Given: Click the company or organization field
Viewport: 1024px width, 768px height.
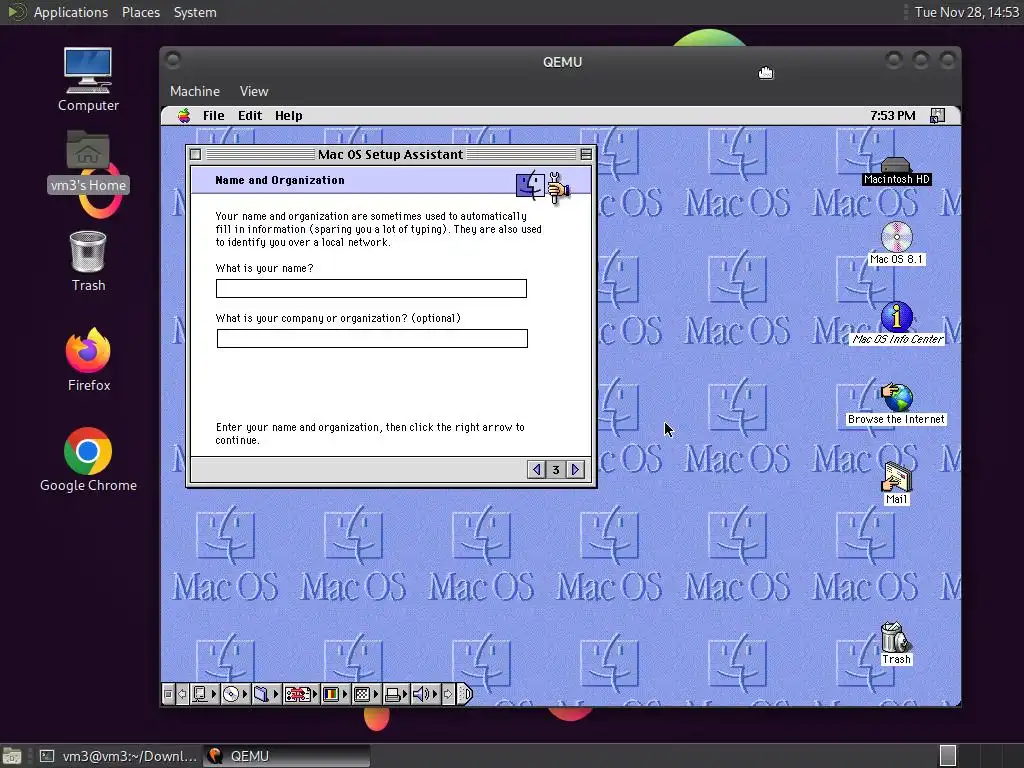Looking at the screenshot, I should 372,338.
